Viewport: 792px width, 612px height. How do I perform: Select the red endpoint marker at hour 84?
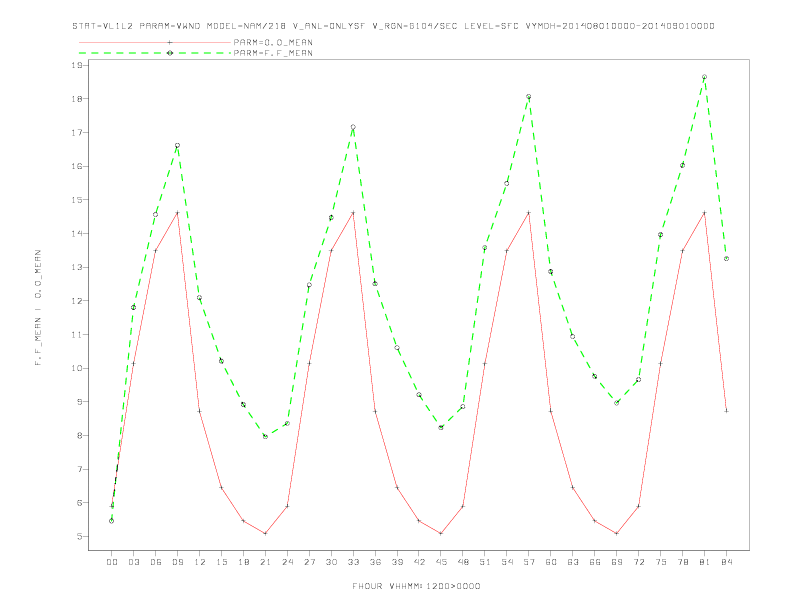click(726, 411)
